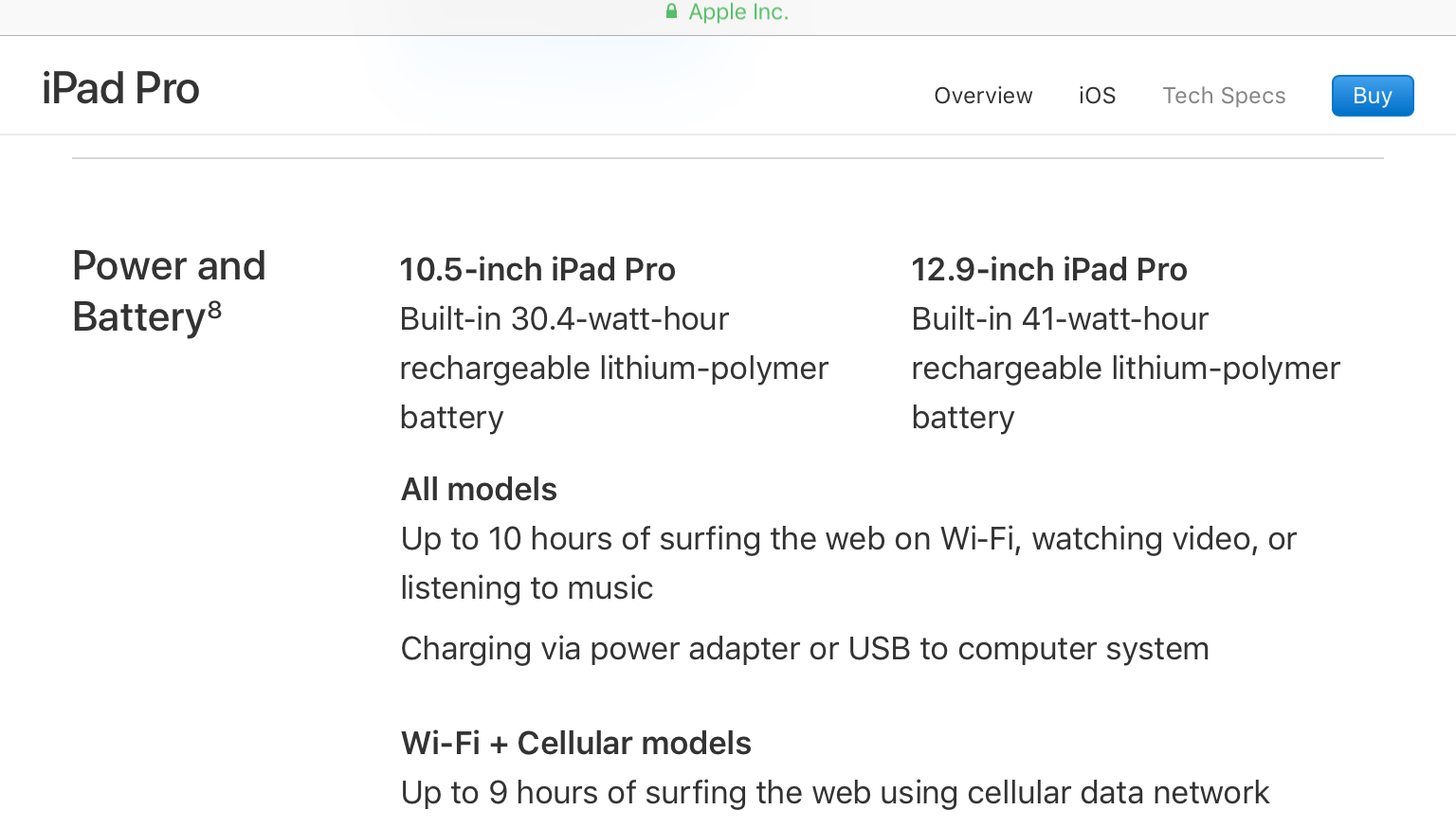Screen dimensions: 1456x828
Task: Open the iPad Pro title link
Action: pos(120,88)
